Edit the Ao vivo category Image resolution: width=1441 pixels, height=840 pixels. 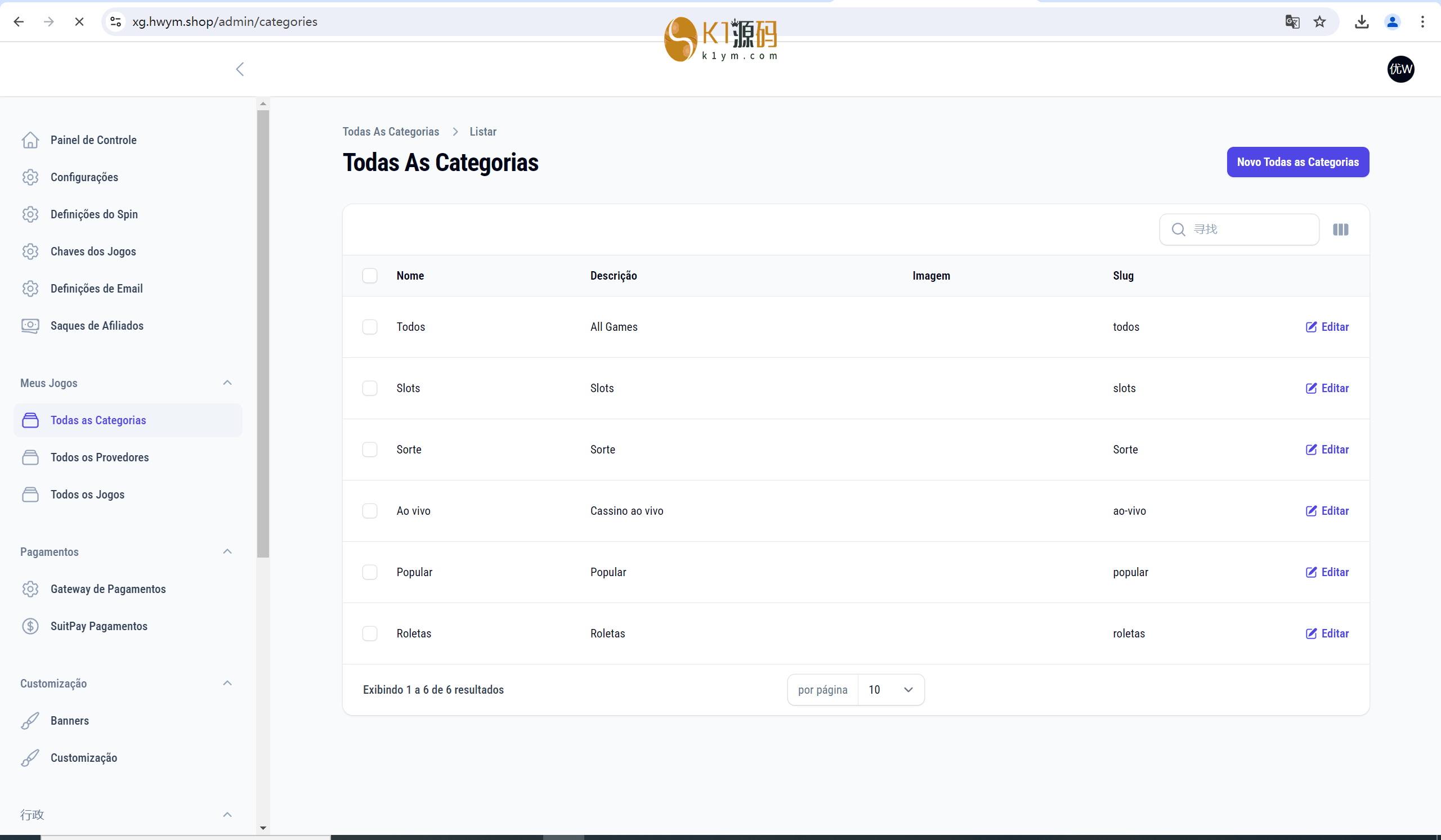click(x=1327, y=511)
